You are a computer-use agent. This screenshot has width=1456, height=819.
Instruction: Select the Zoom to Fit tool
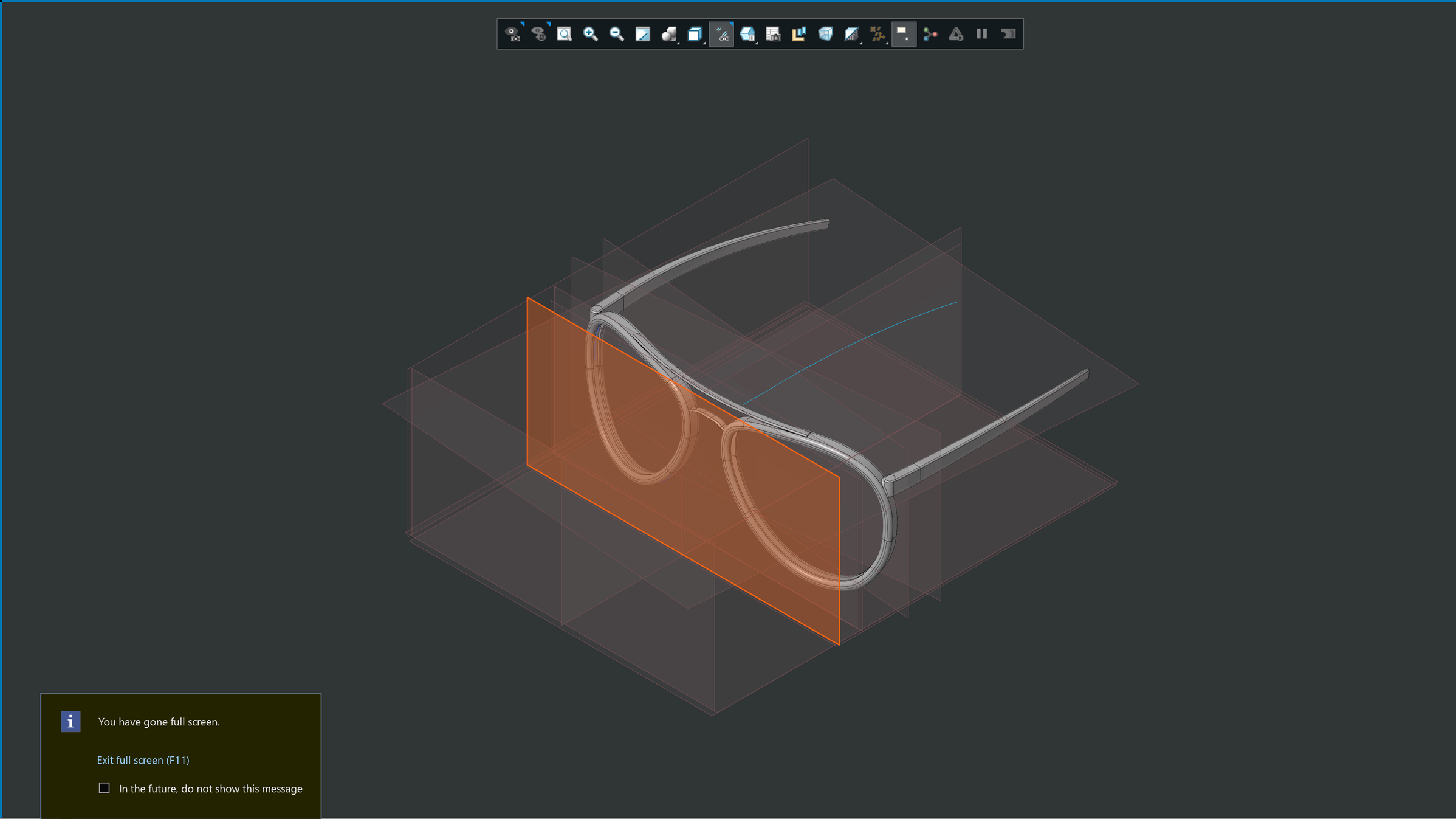point(565,35)
